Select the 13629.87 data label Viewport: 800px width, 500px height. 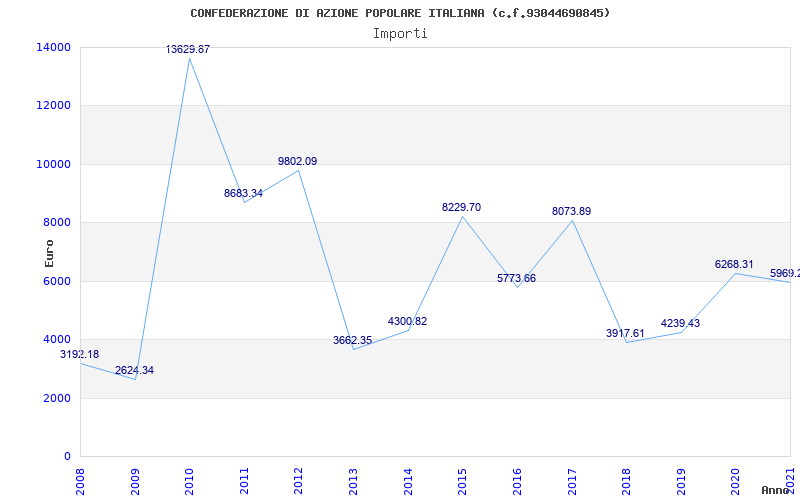coord(188,49)
